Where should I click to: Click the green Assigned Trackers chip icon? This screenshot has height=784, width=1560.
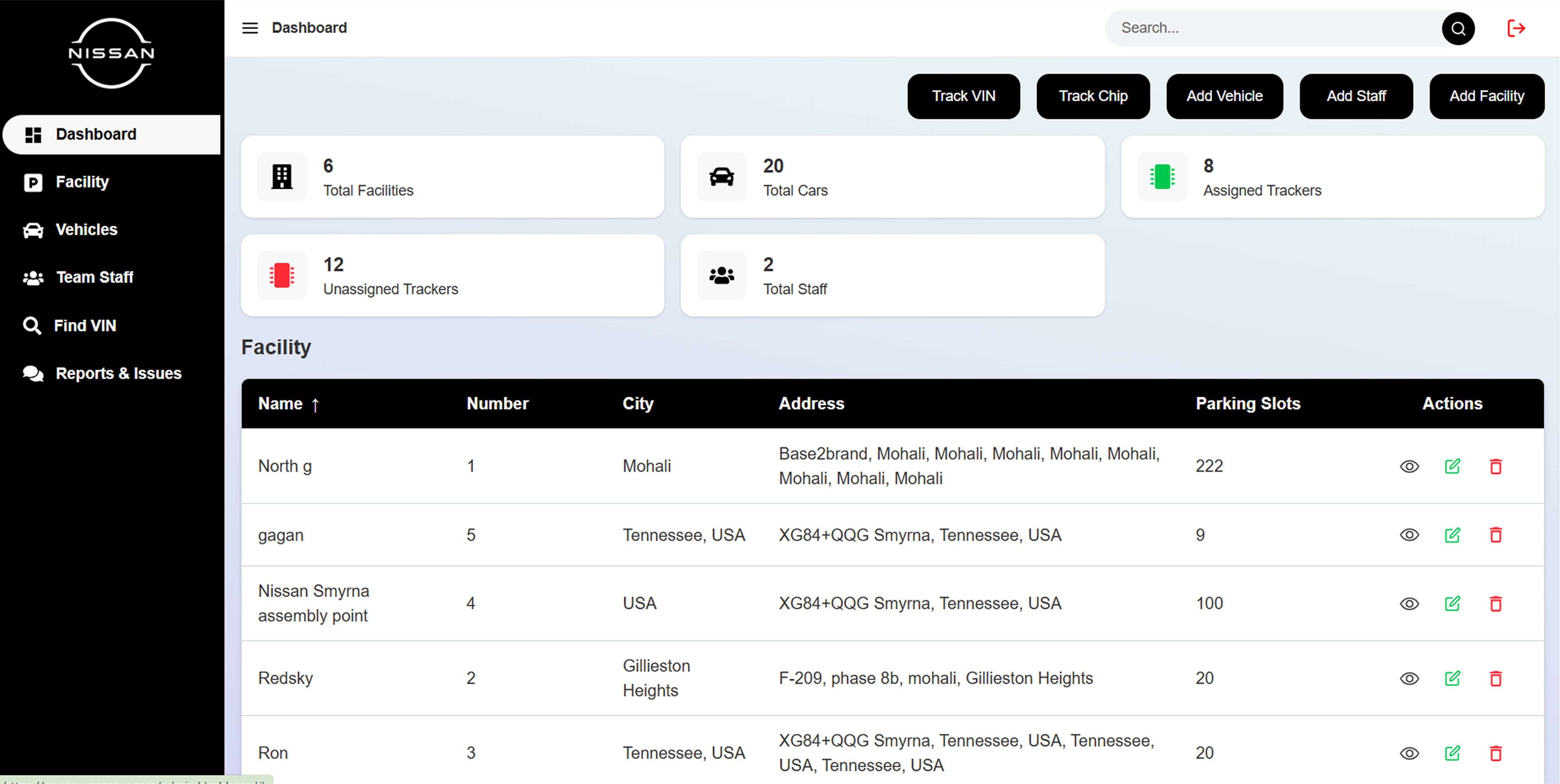1161,177
